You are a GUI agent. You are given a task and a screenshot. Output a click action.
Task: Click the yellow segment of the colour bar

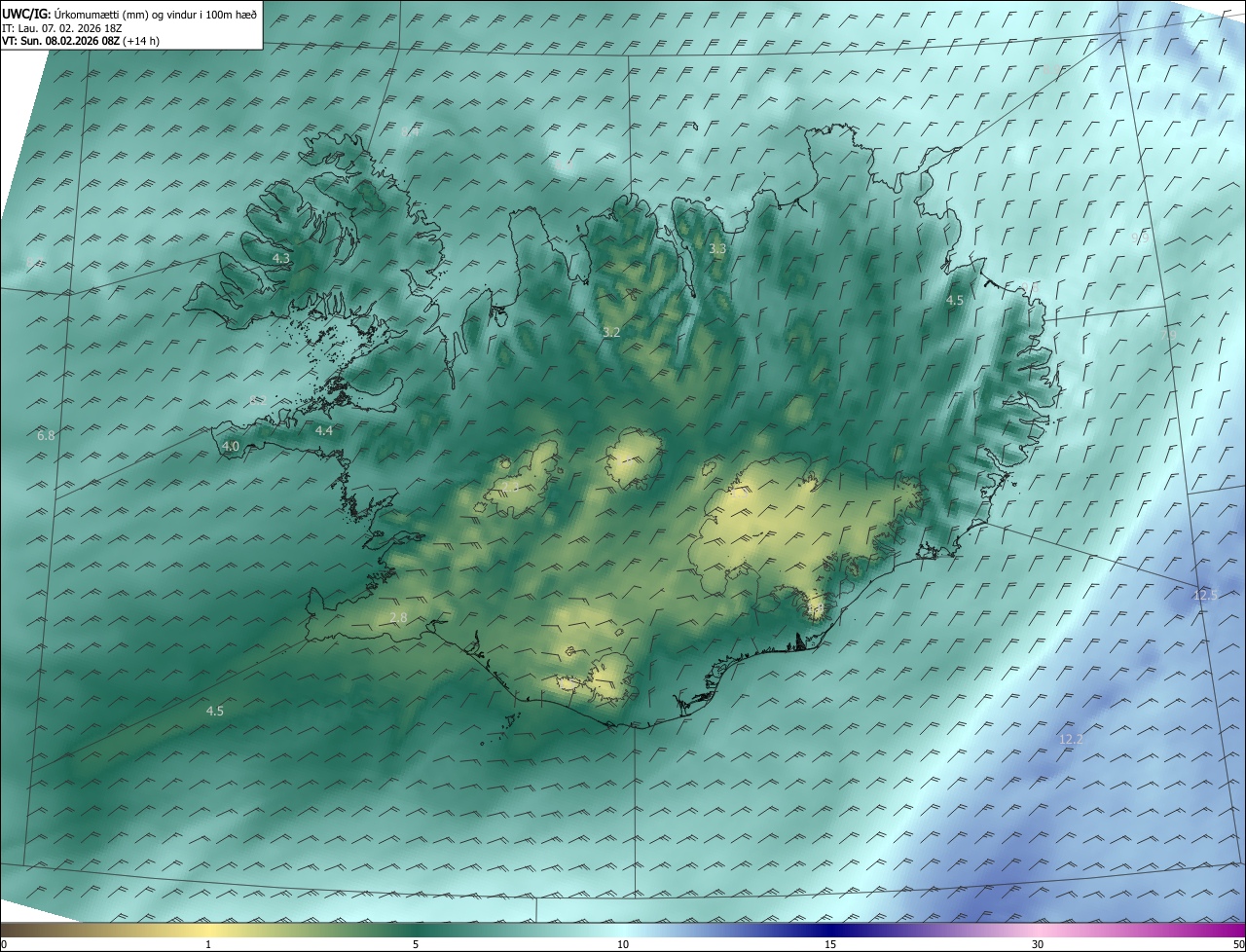(x=209, y=930)
